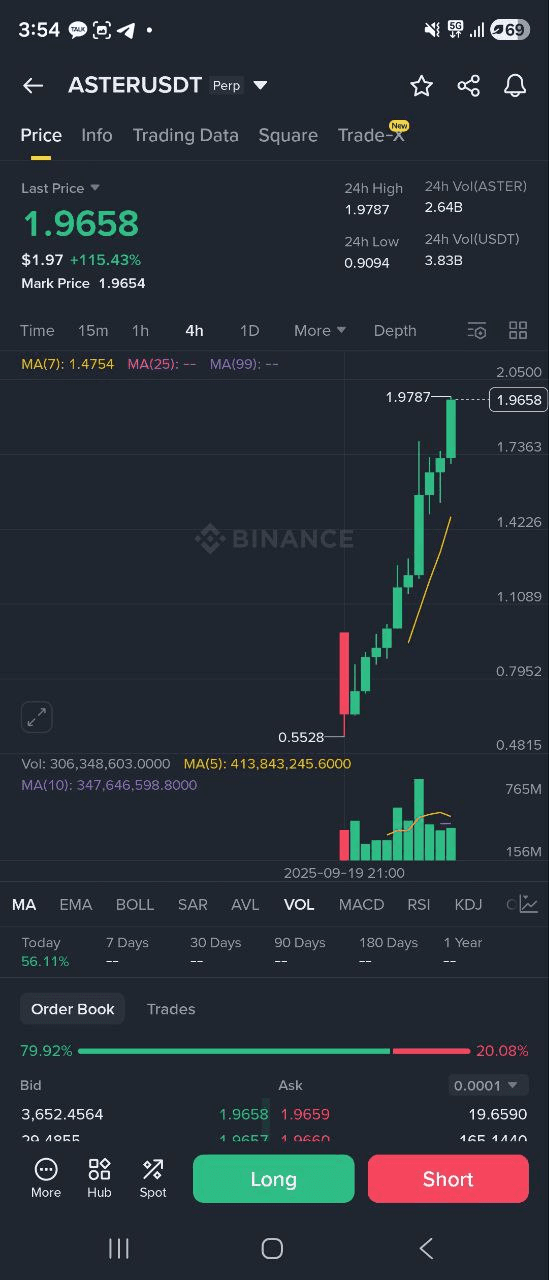Select the 15m timeframe
The height and width of the screenshot is (1280, 549).
click(x=93, y=331)
